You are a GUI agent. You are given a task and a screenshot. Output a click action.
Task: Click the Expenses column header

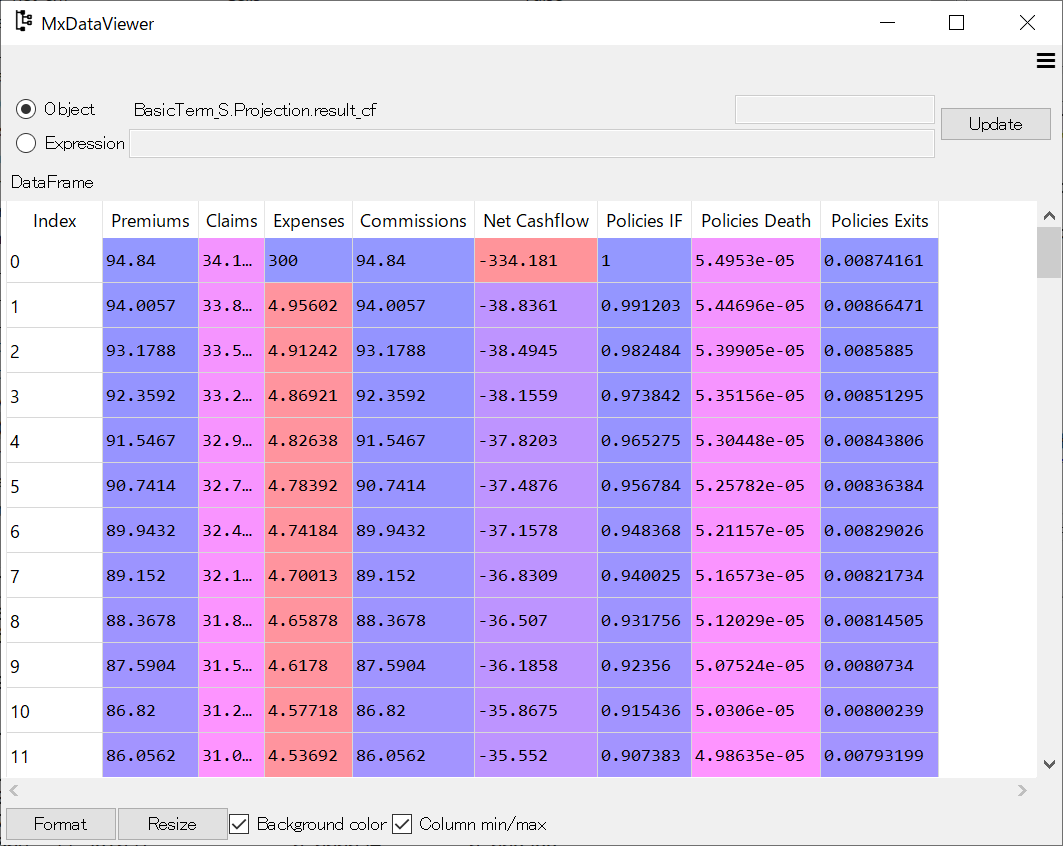[x=308, y=220]
